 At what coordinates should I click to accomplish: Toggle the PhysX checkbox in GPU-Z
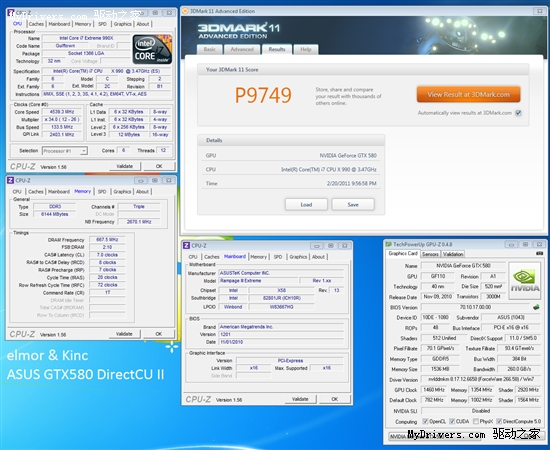[x=476, y=421]
